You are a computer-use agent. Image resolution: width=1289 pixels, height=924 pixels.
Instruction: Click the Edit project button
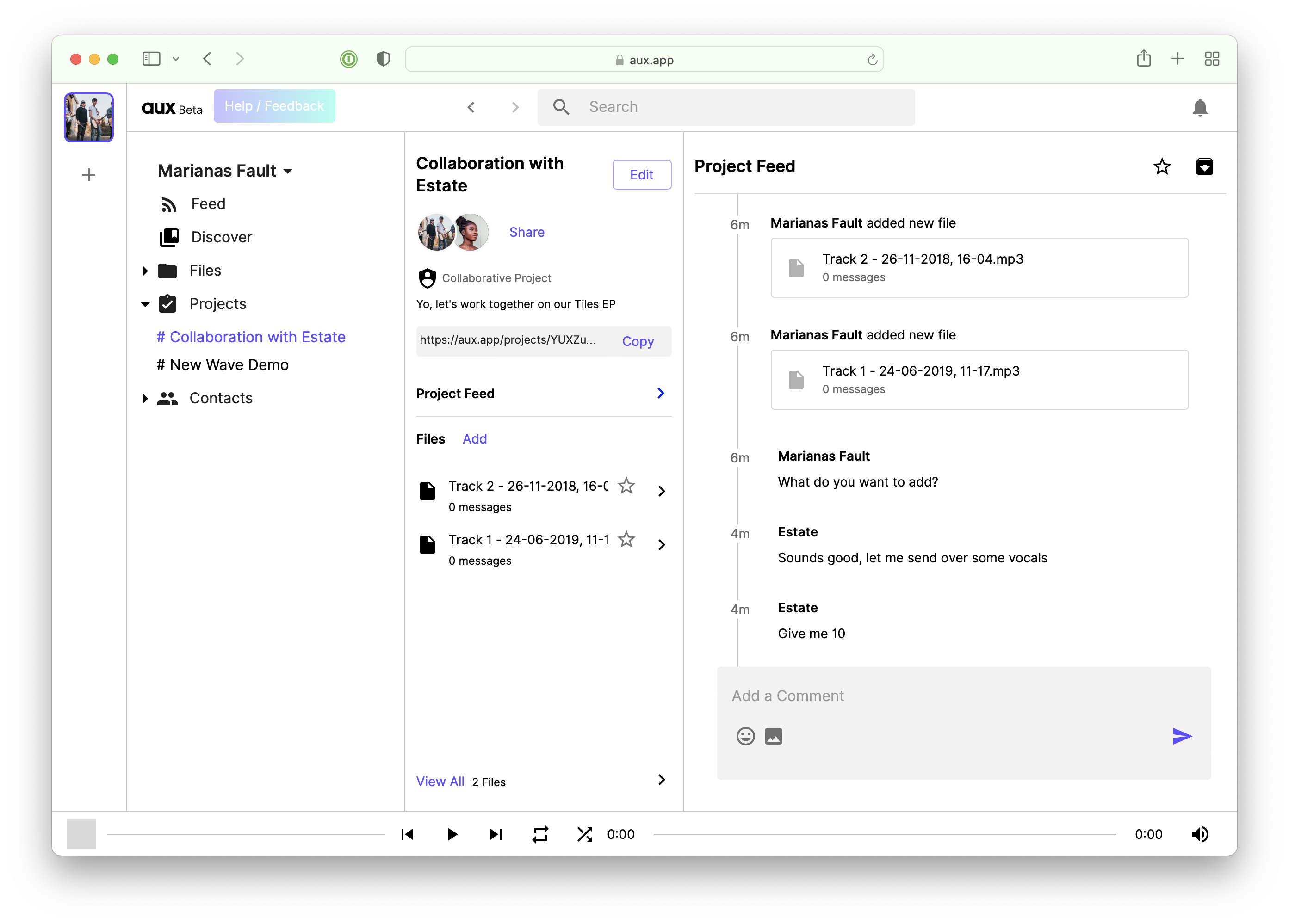pos(641,175)
